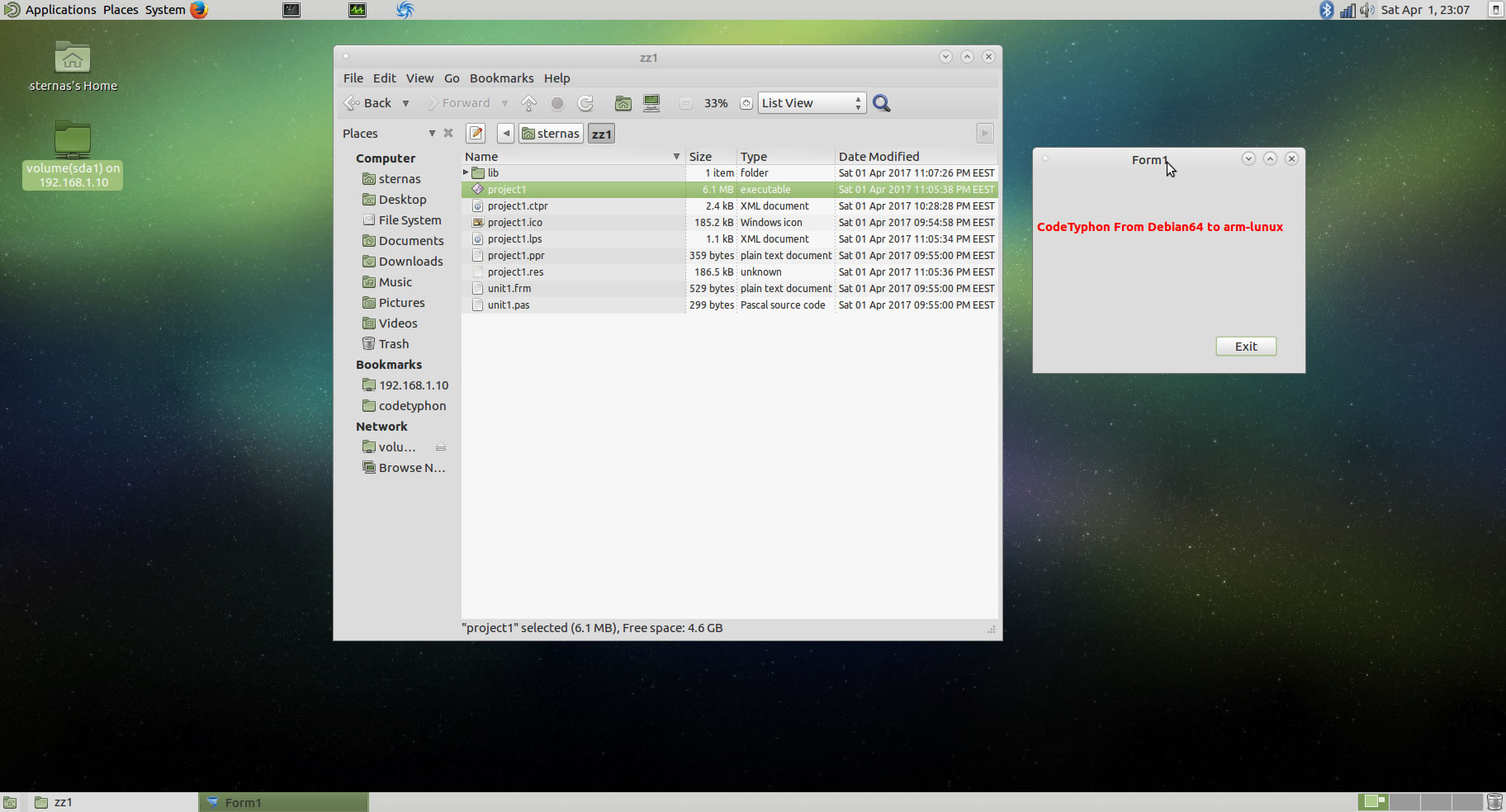Select the project1 executable file

(729, 189)
